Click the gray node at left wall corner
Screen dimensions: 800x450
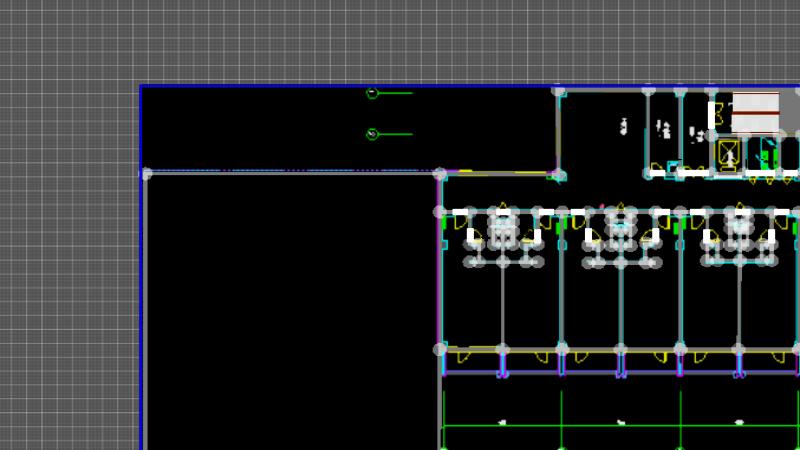click(147, 174)
